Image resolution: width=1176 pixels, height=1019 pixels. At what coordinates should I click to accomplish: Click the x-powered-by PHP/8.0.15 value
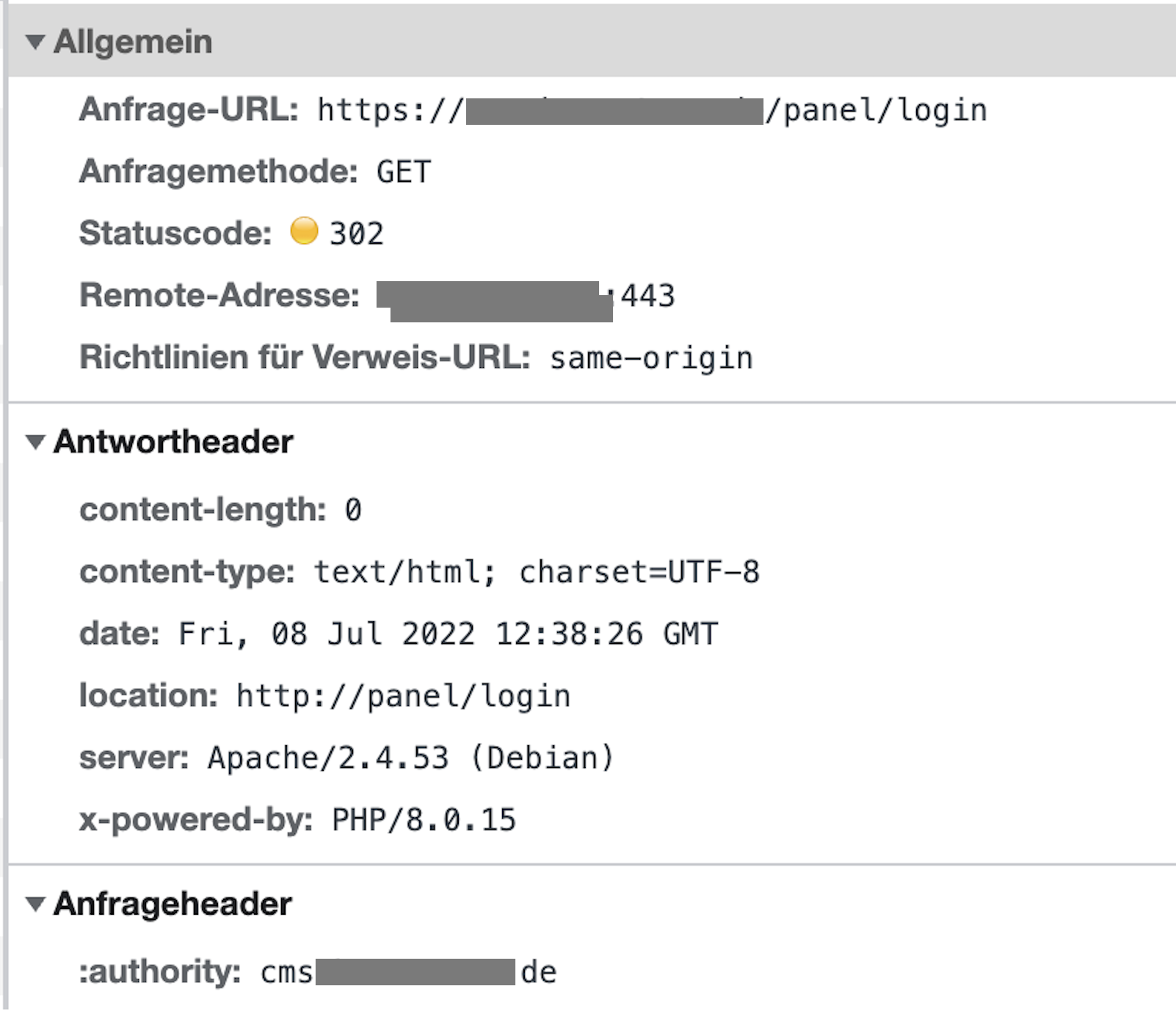coord(423,820)
